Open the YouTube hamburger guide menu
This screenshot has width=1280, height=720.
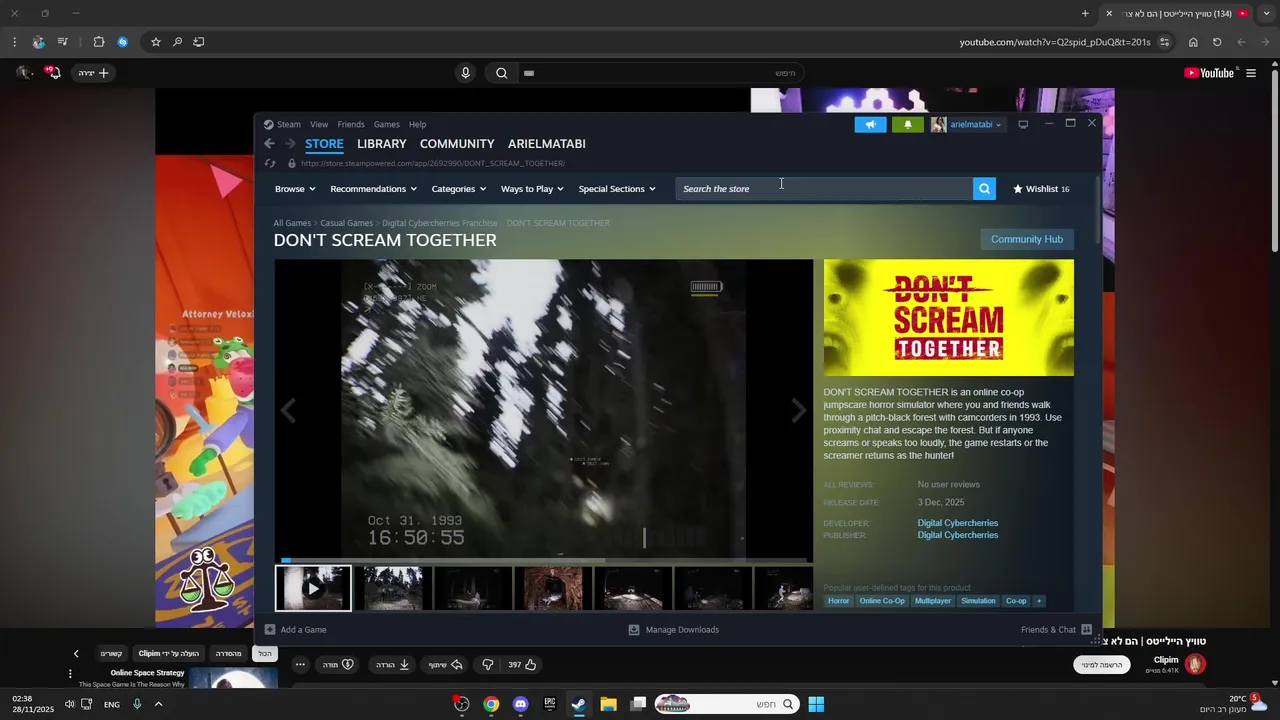(x=1251, y=73)
